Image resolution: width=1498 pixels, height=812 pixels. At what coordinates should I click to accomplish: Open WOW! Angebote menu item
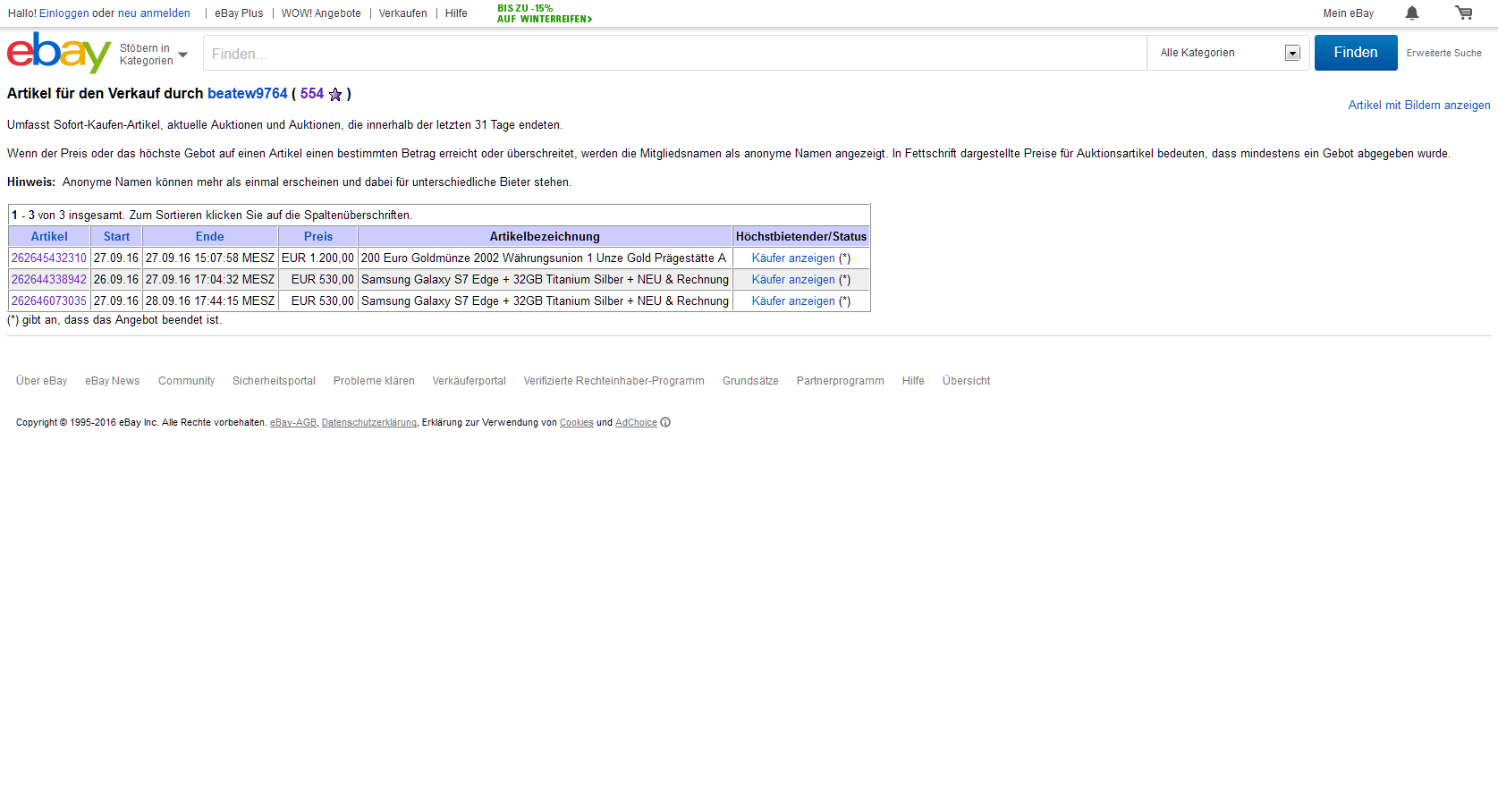(x=321, y=13)
